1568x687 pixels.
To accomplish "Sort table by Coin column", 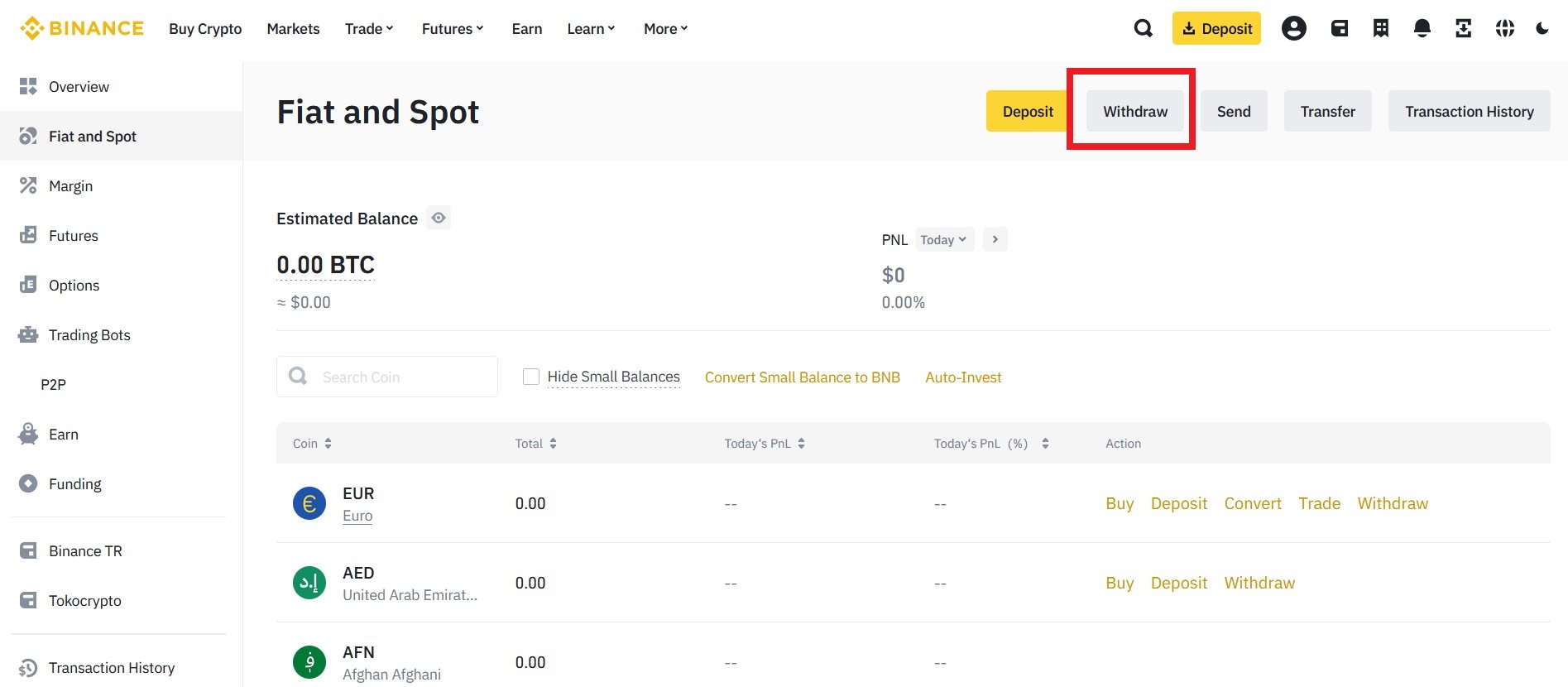I will pyautogui.click(x=313, y=444).
